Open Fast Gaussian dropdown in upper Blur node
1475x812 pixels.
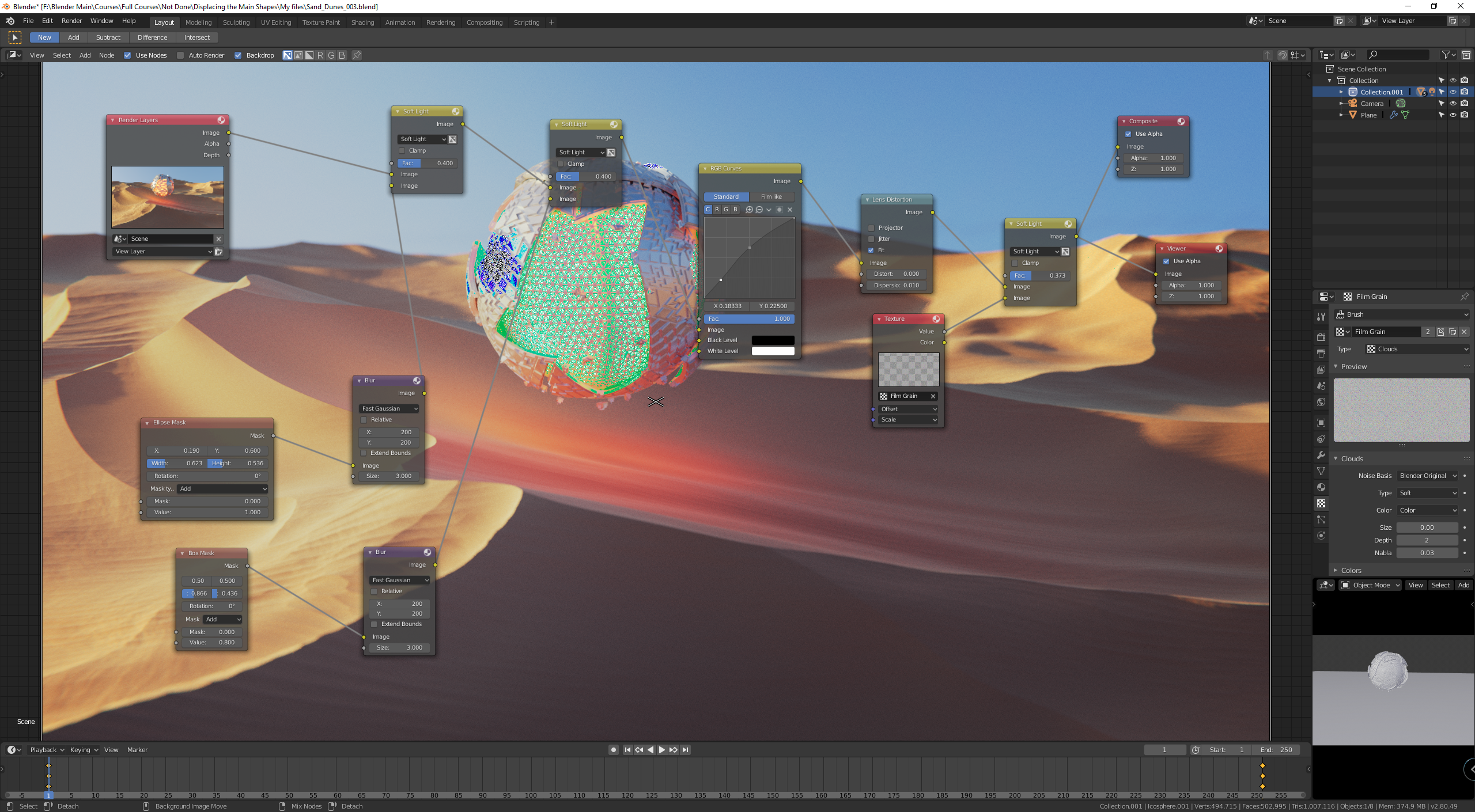pyautogui.click(x=389, y=408)
